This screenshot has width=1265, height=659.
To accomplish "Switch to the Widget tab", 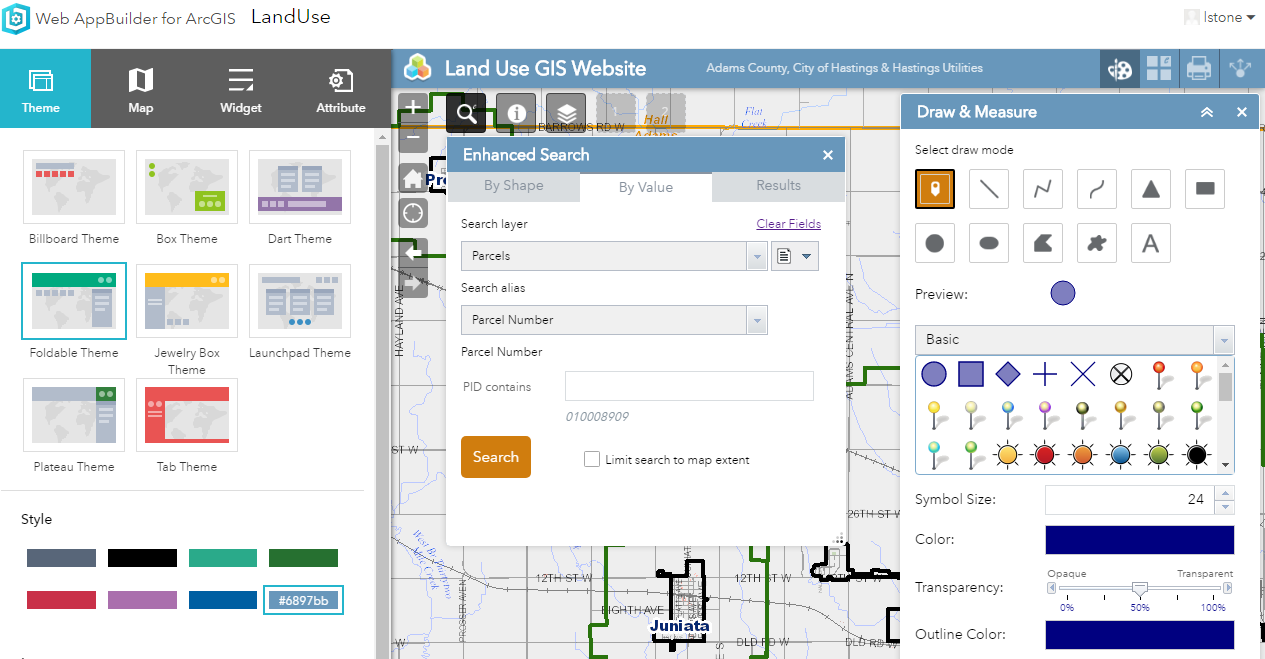I will pyautogui.click(x=241, y=89).
